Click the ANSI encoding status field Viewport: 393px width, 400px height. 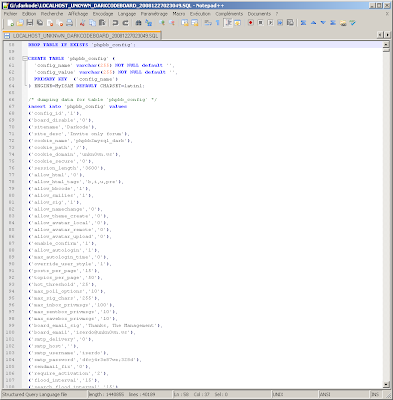343,394
